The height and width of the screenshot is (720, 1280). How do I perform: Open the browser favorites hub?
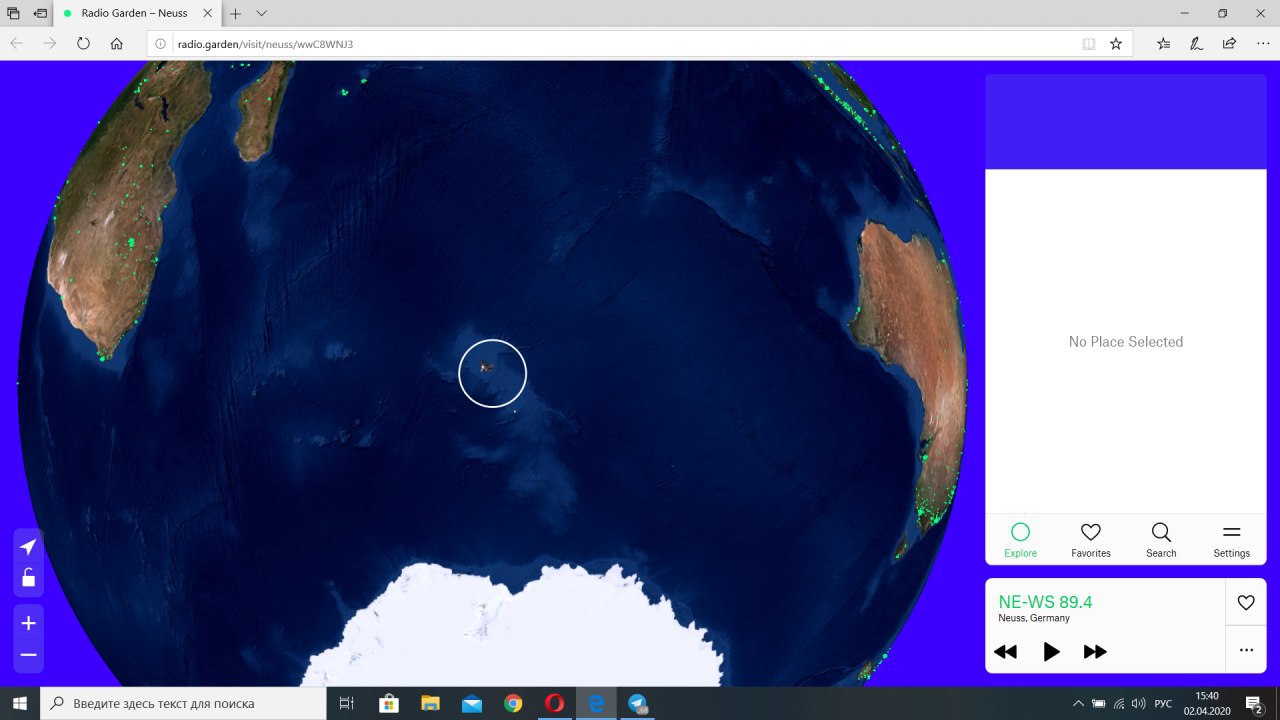pos(1164,44)
